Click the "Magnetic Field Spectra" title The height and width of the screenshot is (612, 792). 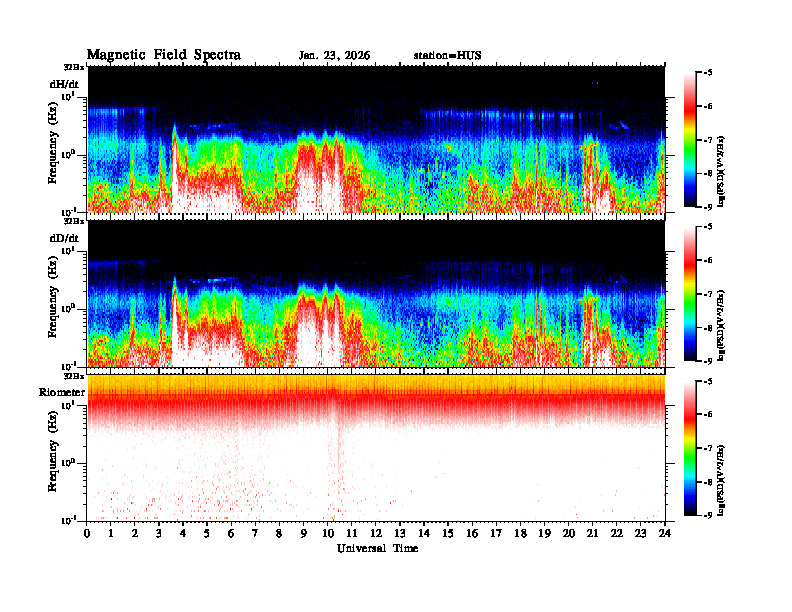click(x=164, y=55)
